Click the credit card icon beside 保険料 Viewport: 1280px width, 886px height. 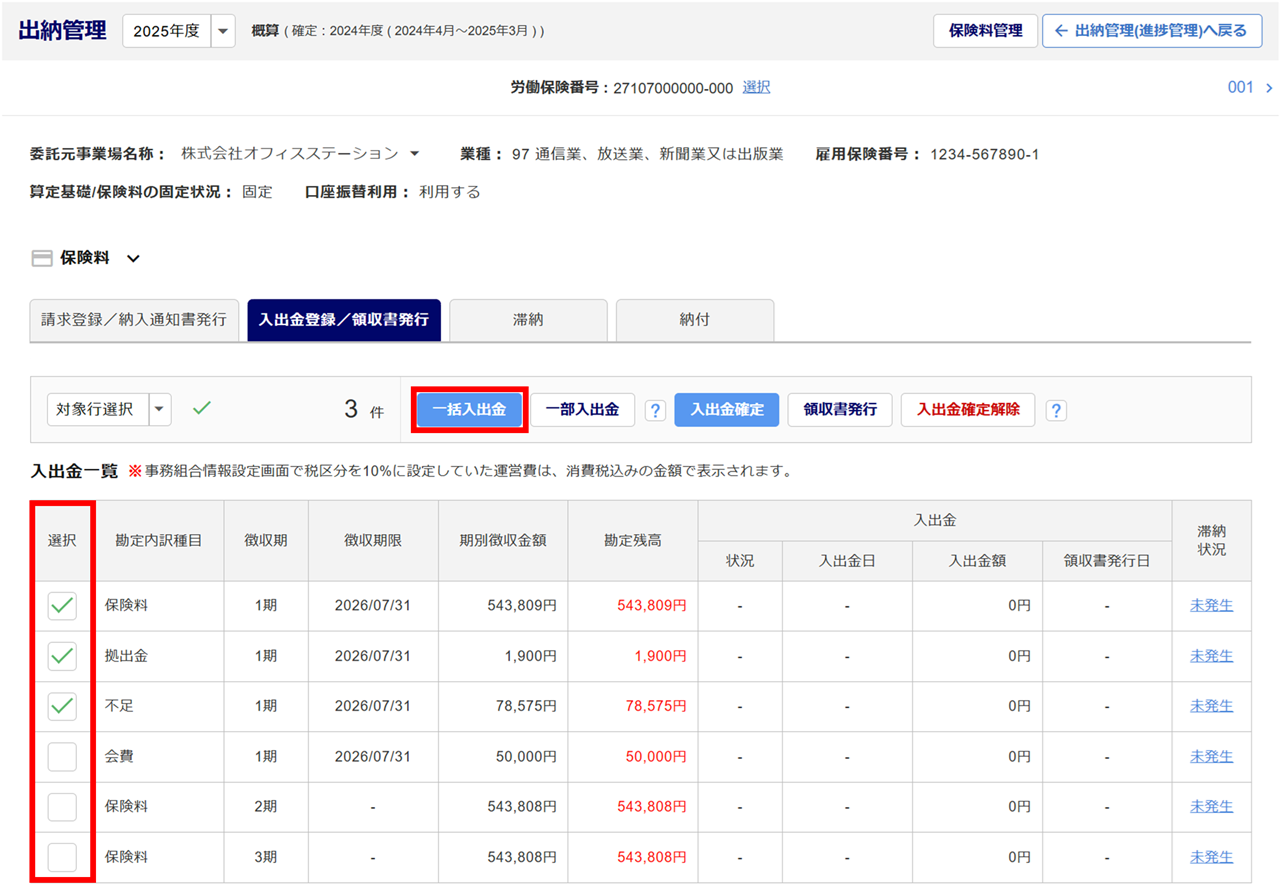[x=42, y=258]
